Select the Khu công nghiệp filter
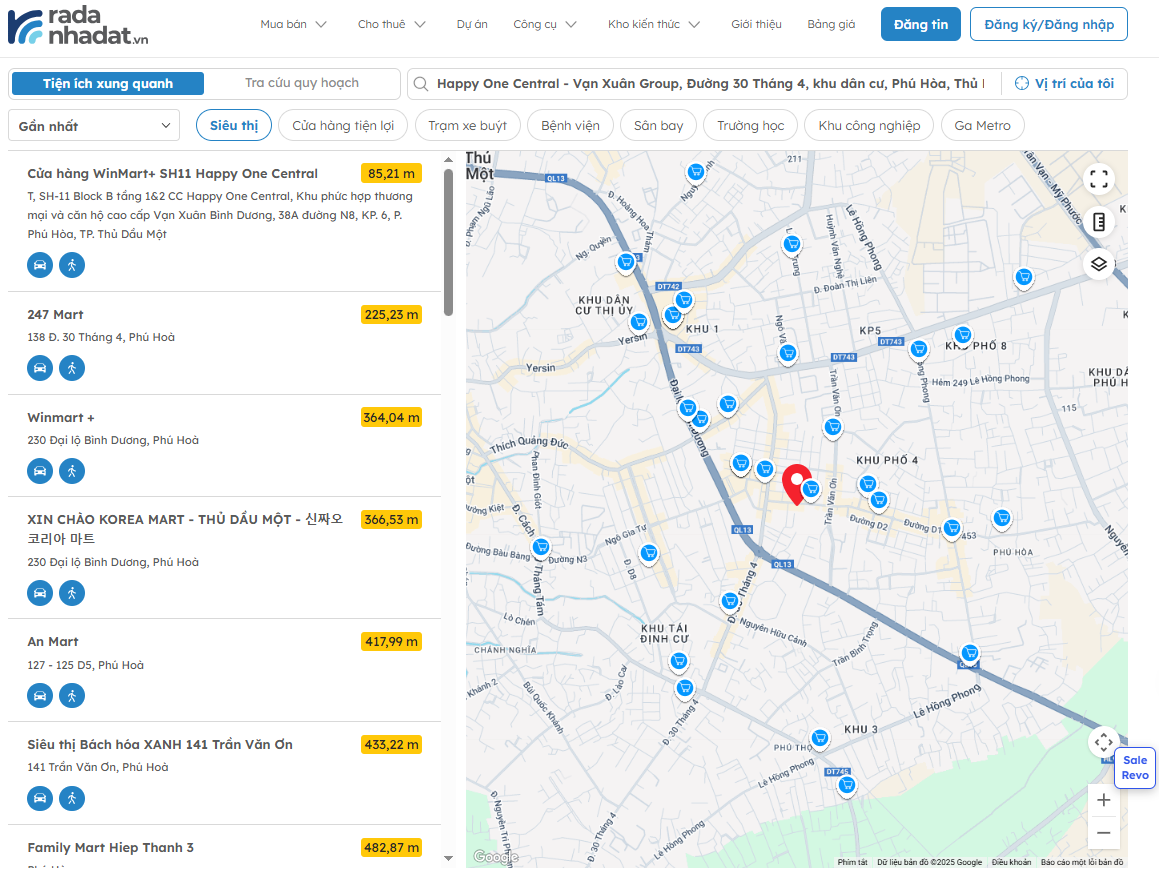This screenshot has width=1159, height=876. [x=869, y=126]
